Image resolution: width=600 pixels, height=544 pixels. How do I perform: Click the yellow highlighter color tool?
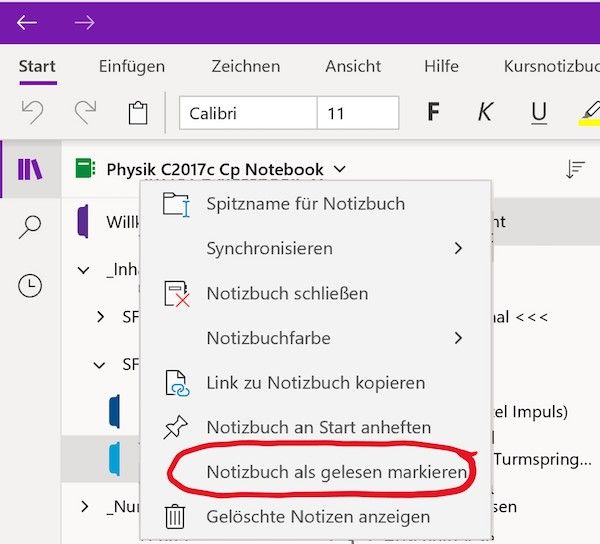(588, 112)
